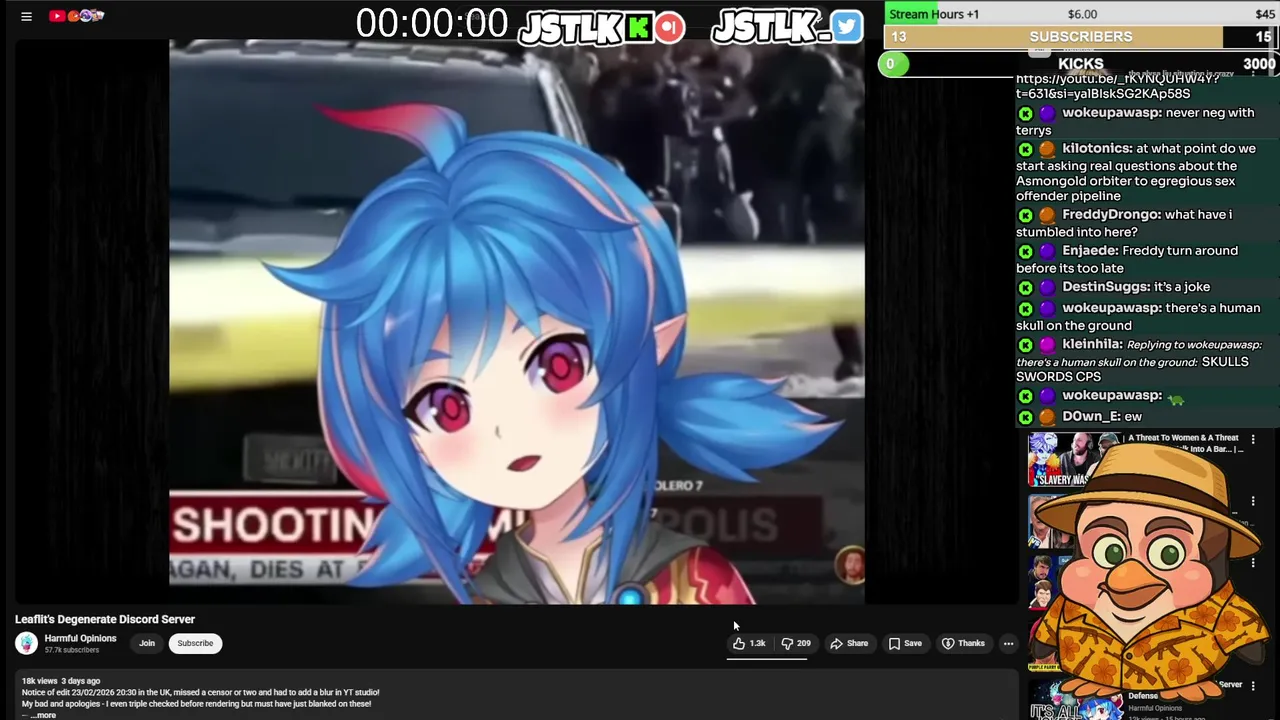The width and height of the screenshot is (1280, 720).
Task: Open the youtu.be link in chat
Action: [x=1117, y=86]
